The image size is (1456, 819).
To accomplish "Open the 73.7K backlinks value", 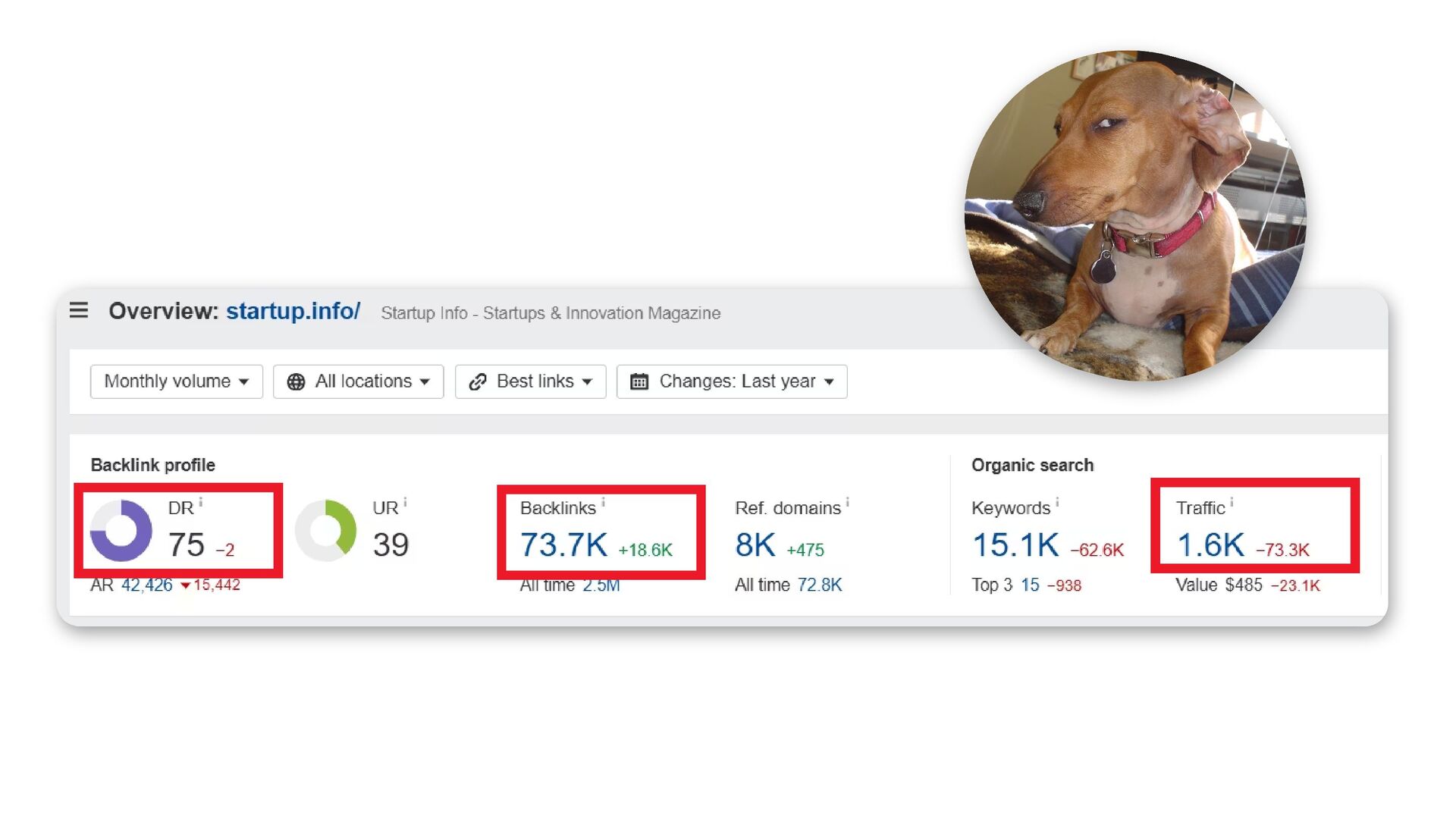I will coord(563,545).
